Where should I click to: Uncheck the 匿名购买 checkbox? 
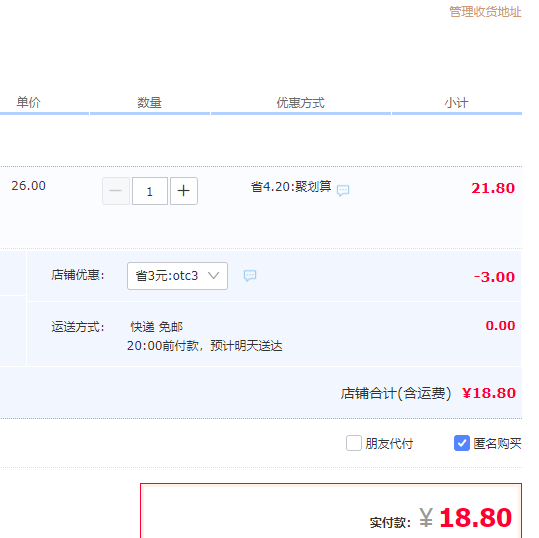click(x=462, y=443)
